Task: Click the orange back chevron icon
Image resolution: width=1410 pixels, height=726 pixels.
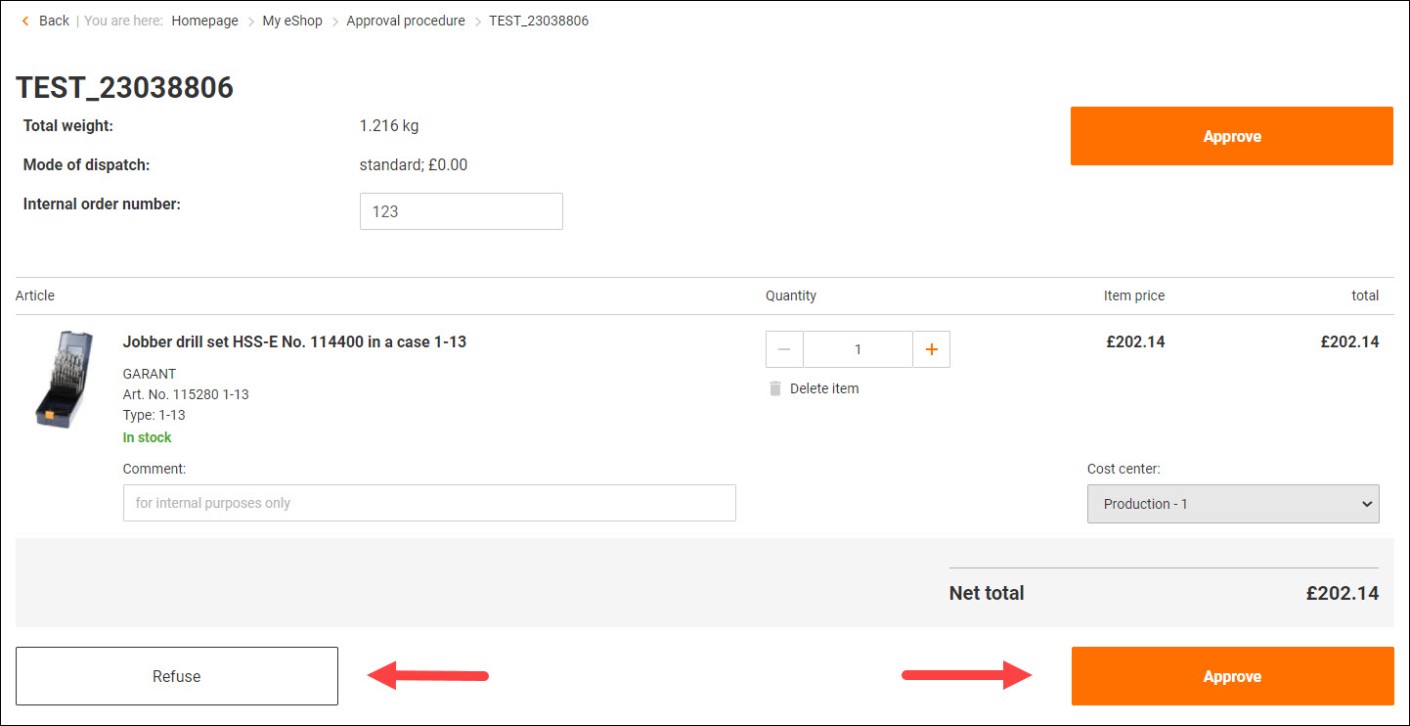Action: (25, 21)
